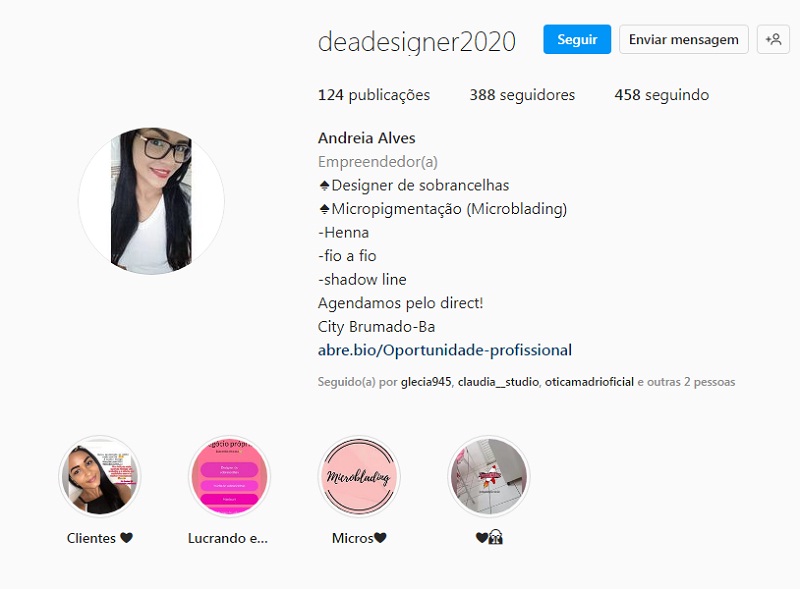This screenshot has width=800, height=589.
Task: Click the deadesigner2020 username heading
Action: pos(417,41)
